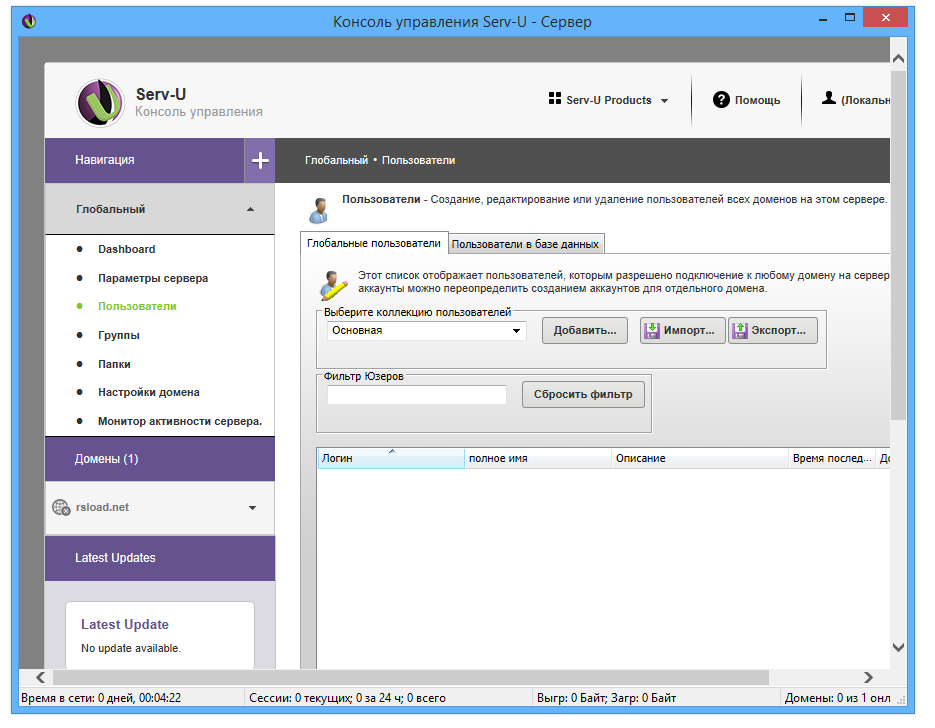The width and height of the screenshot is (935, 728).
Task: Click the Домены status bar entry
Action: click(x=837, y=698)
